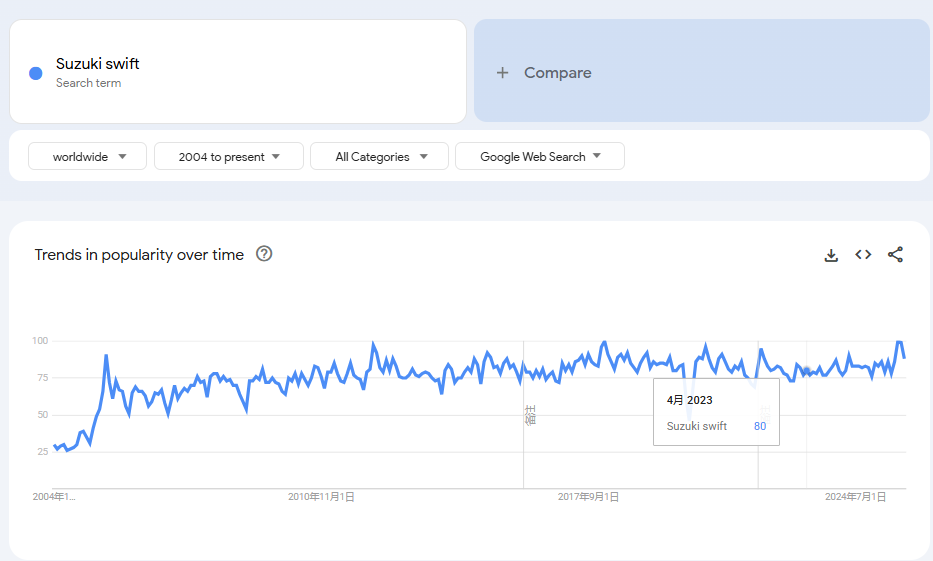Click the tooltip value 80
Screen dimensions: 933x561
pyautogui.click(x=760, y=426)
